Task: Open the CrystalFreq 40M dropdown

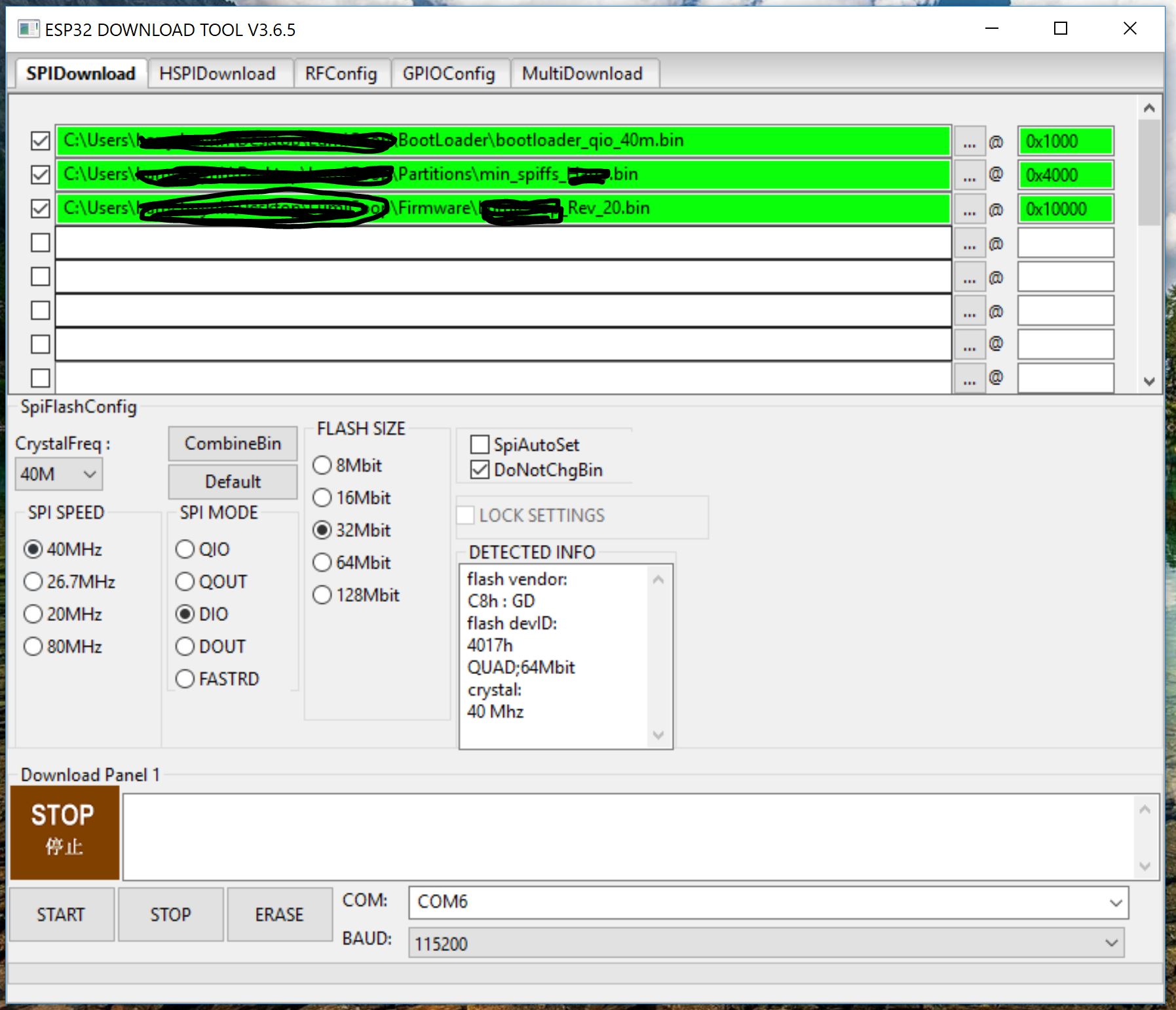Action: coord(59,474)
